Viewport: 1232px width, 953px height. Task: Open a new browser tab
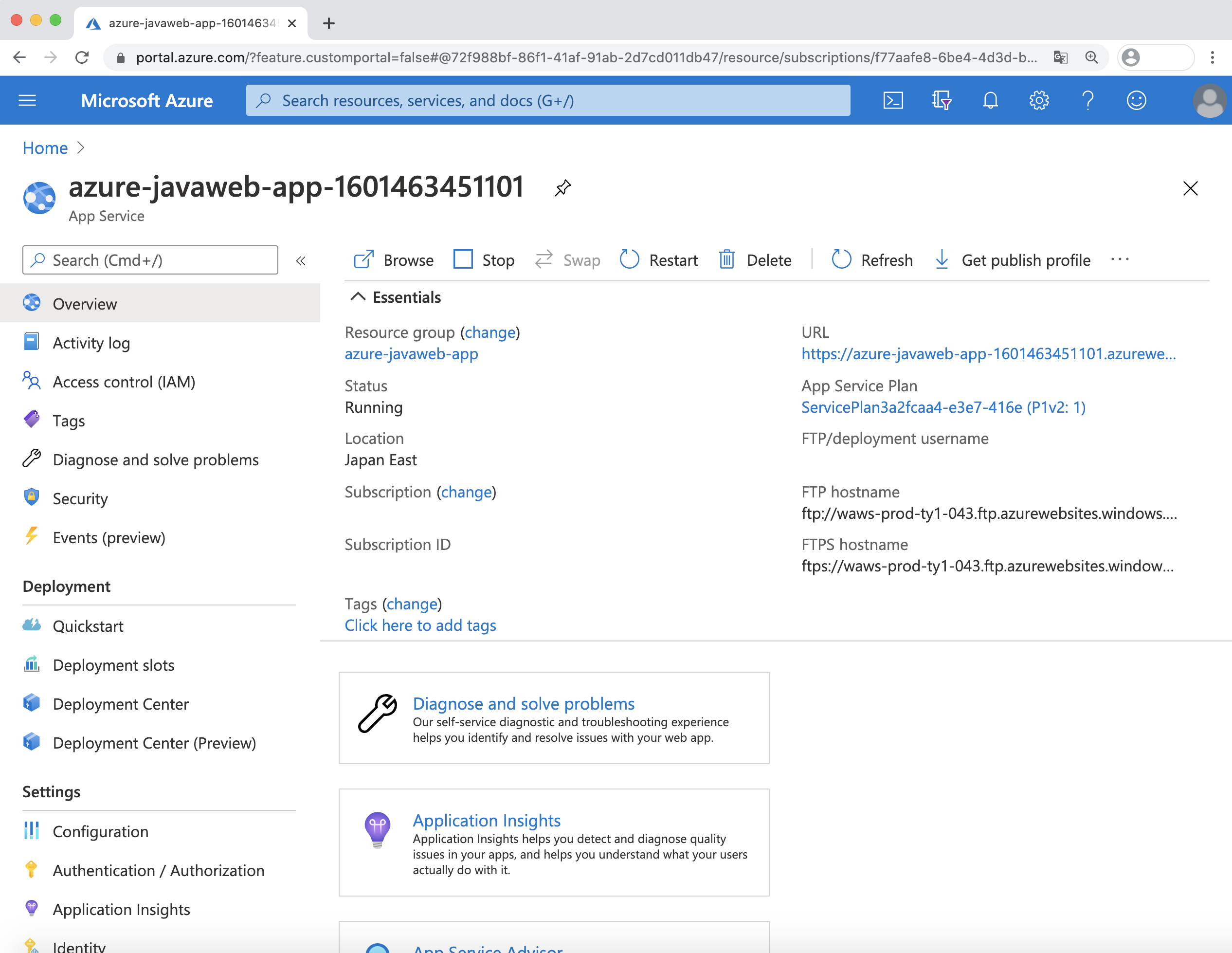(329, 23)
